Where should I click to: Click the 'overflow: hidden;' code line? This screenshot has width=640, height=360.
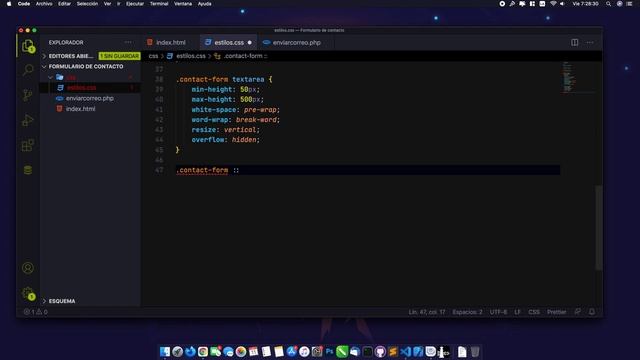point(226,140)
